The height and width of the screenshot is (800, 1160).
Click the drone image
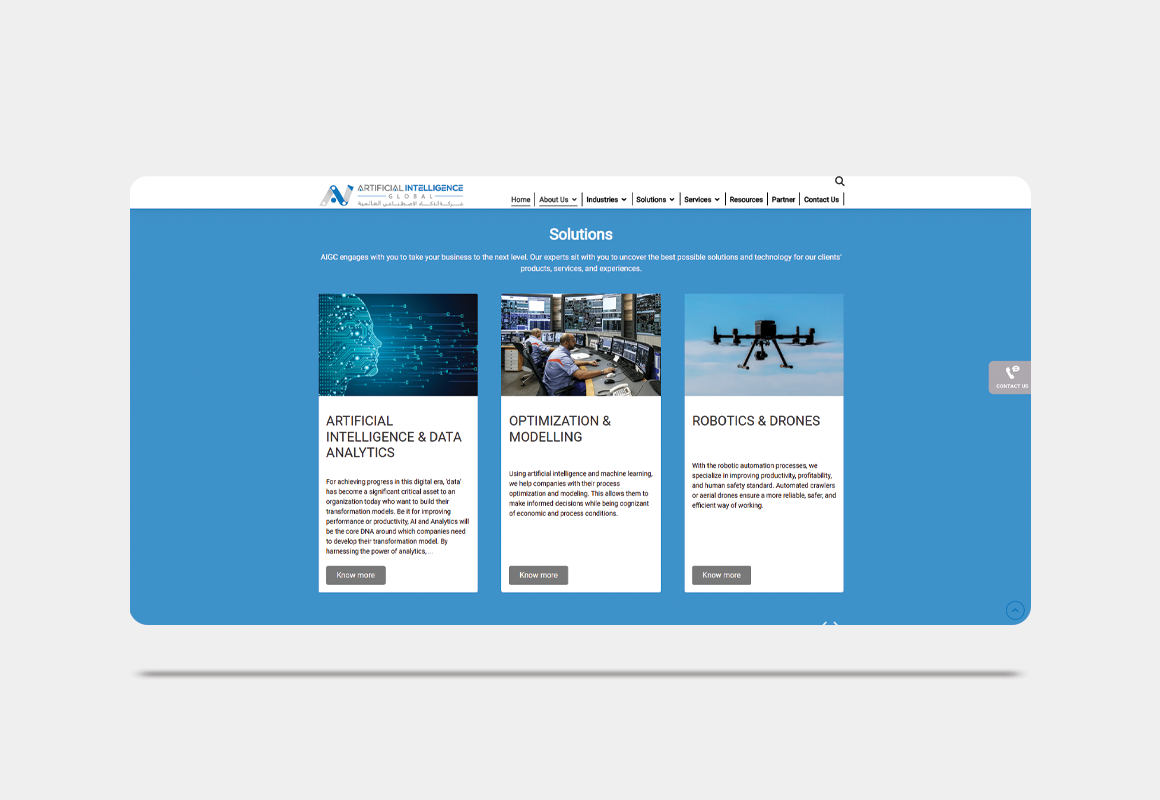(x=764, y=345)
